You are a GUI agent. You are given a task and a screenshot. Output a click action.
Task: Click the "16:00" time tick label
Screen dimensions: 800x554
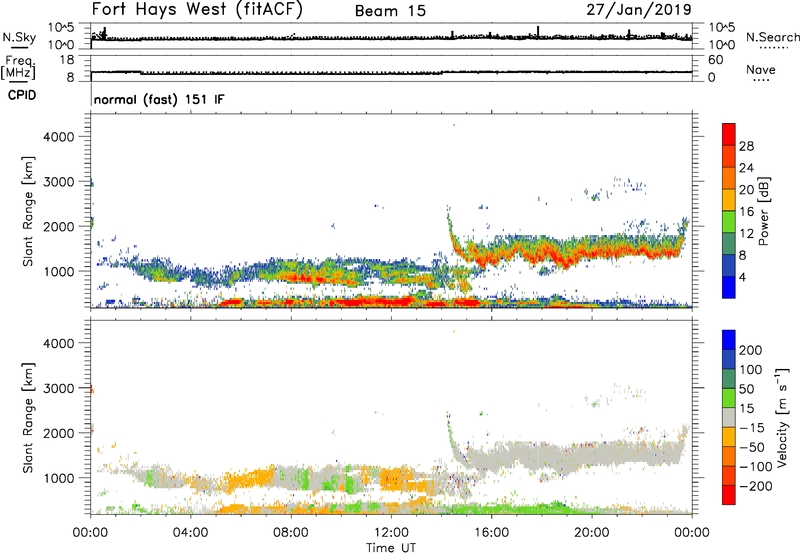click(491, 533)
